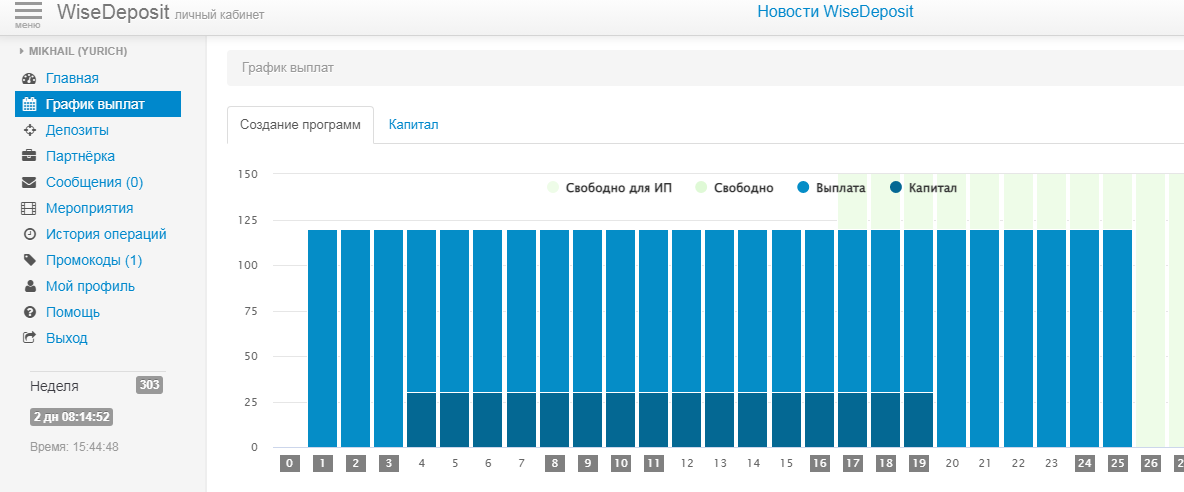Open the Новости WiseDeposit link
The image size is (1184, 492).
point(835,12)
